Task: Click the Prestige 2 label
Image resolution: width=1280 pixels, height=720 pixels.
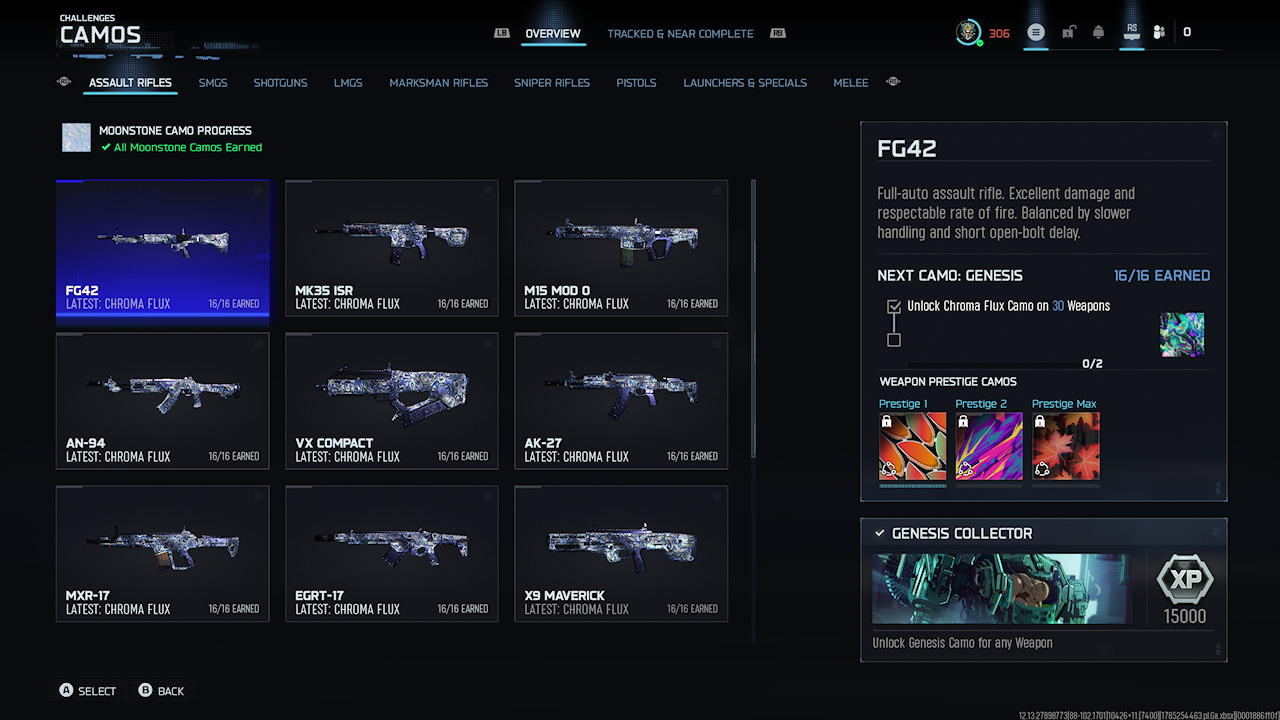Action: (x=981, y=404)
